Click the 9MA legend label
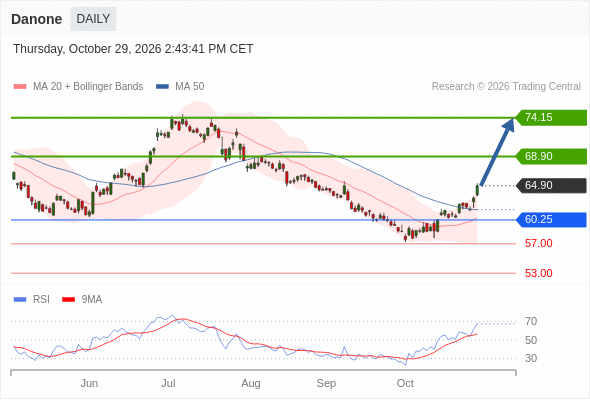Screen dimensions: 590x400 (x=92, y=300)
